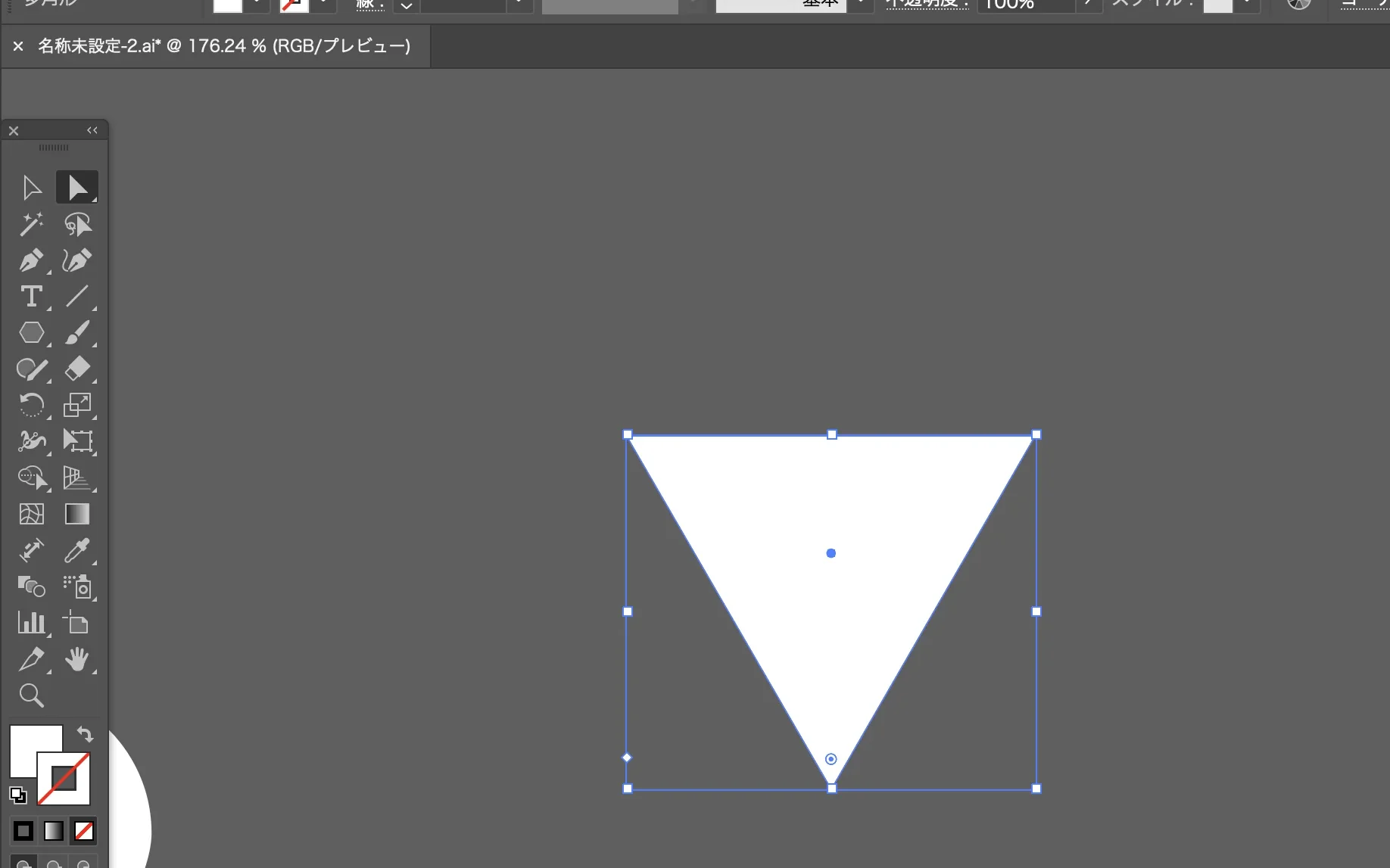Select the Type tool

click(31, 296)
